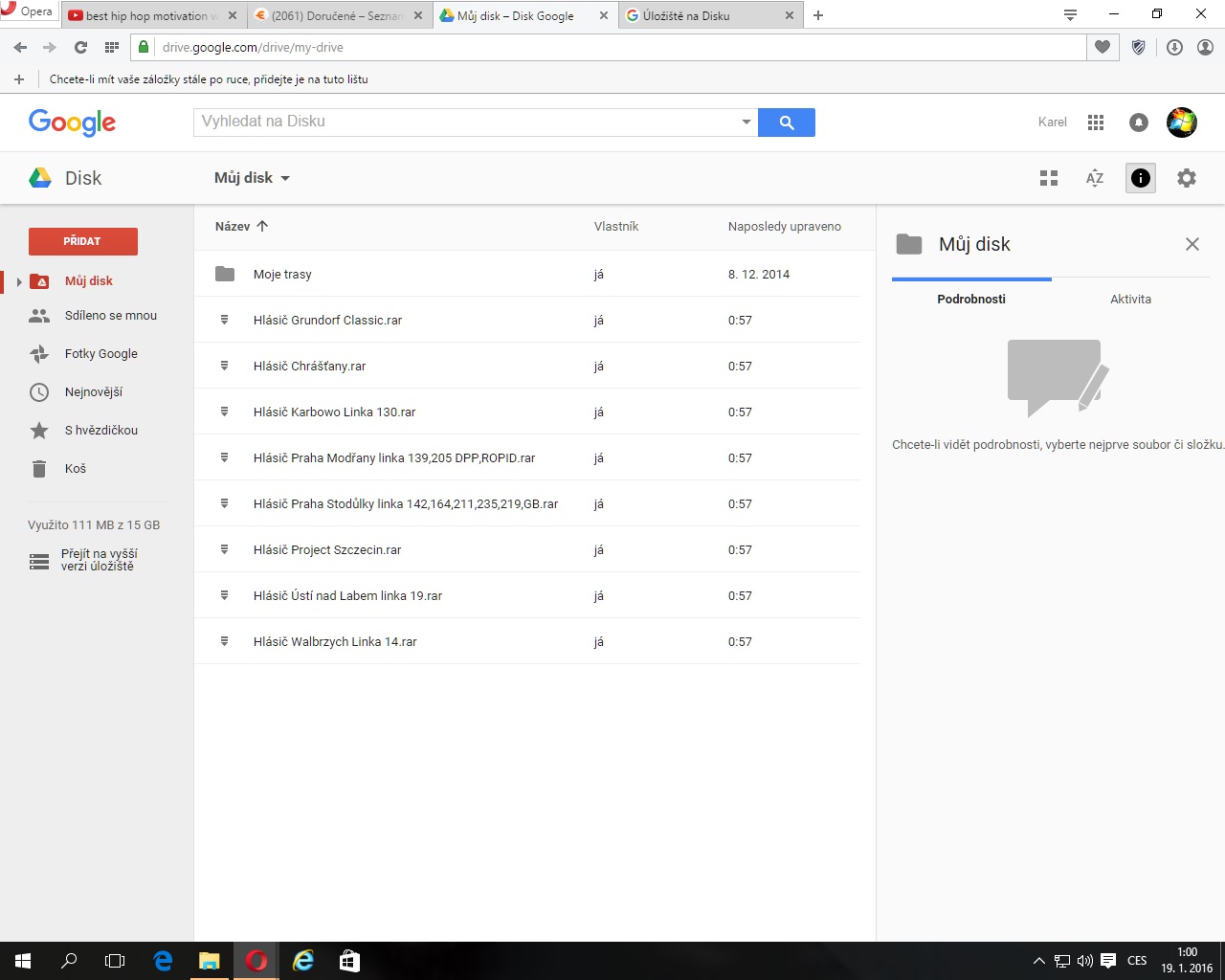Open Koš trash folder
This screenshot has height=980, width=1225.
tap(75, 469)
